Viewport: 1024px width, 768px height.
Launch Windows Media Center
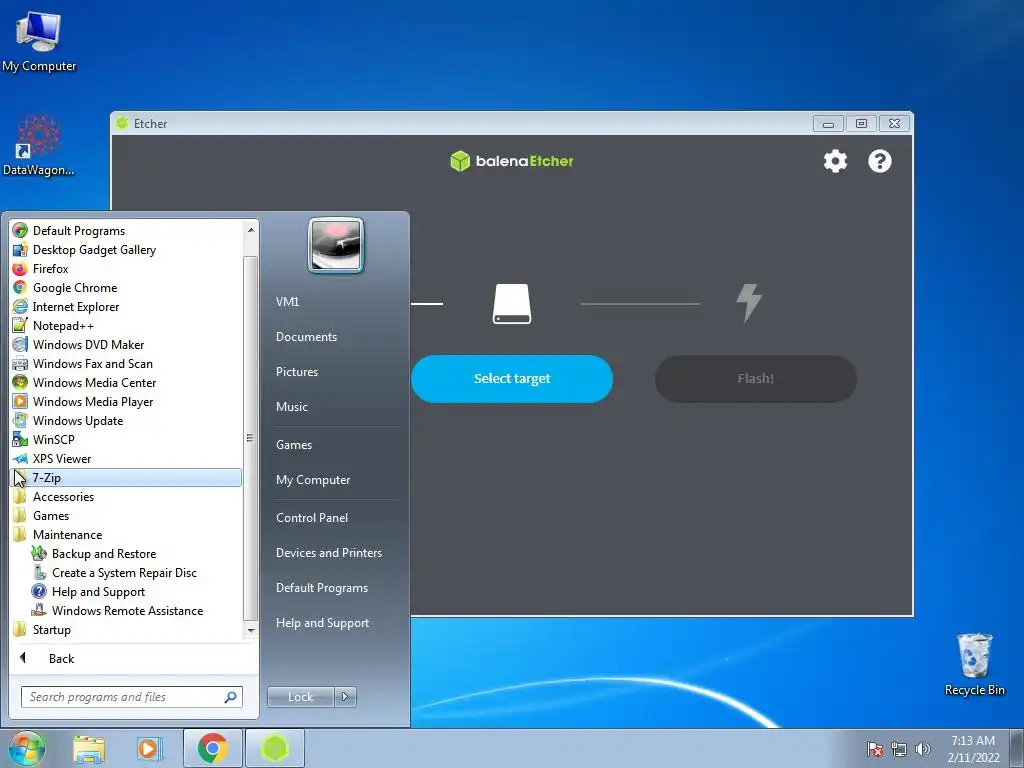coord(127,382)
